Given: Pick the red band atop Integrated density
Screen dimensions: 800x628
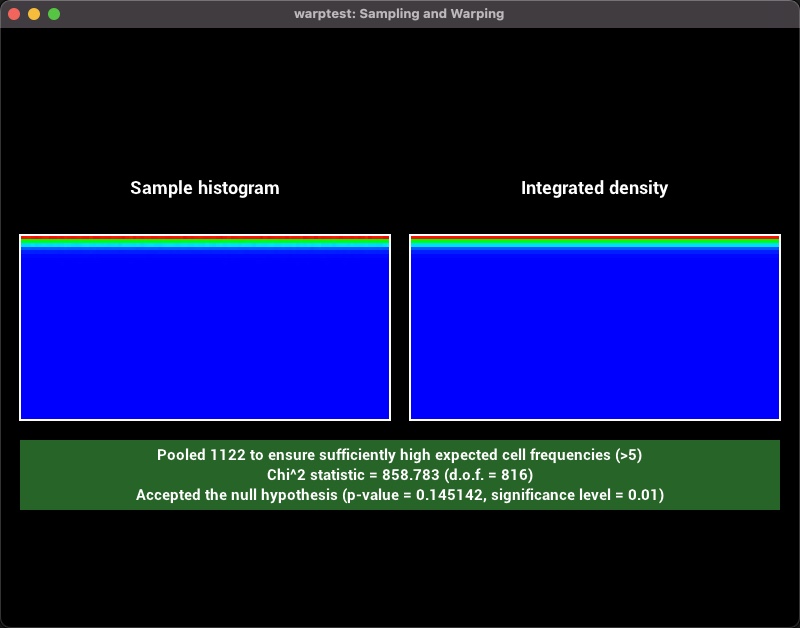Looking at the screenshot, I should pos(594,238).
